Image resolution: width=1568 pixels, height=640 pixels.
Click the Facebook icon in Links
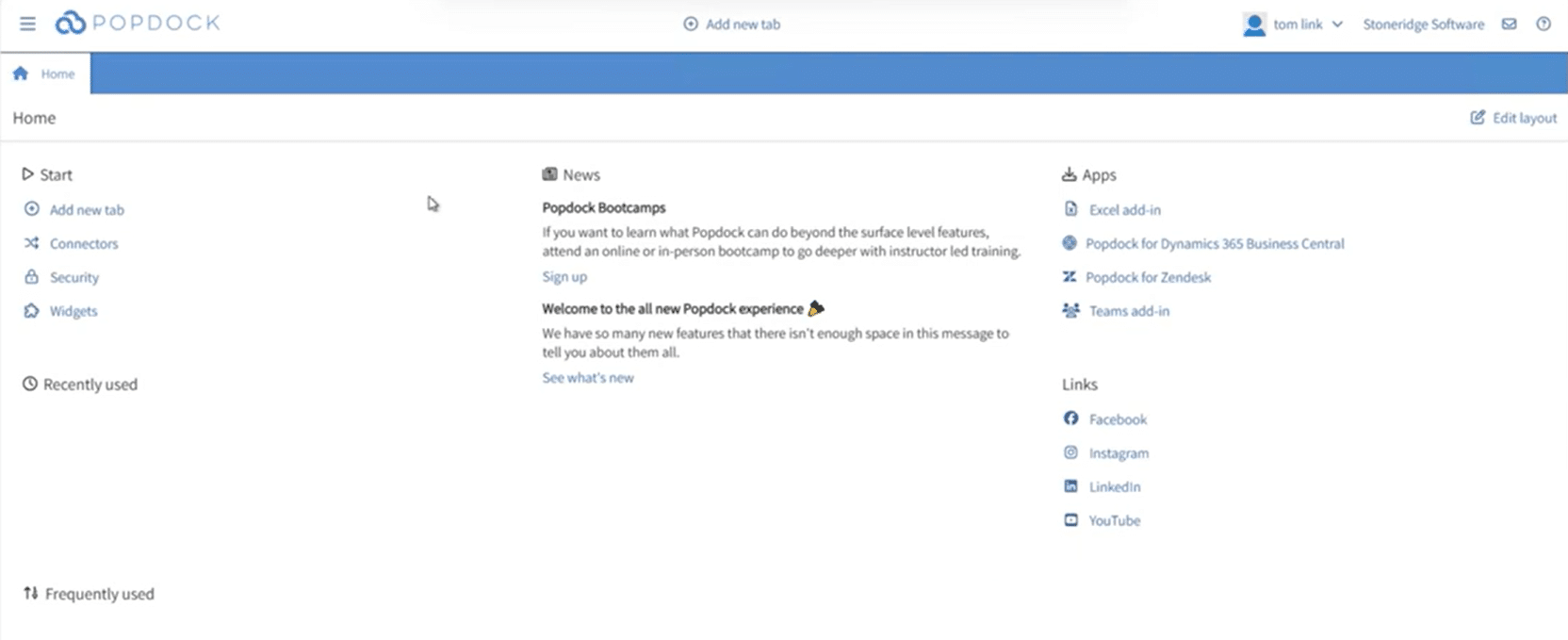click(x=1070, y=418)
